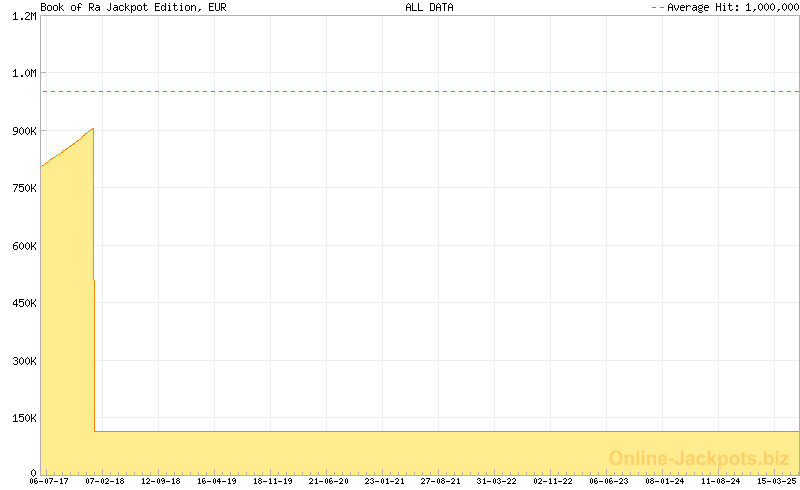The image size is (800, 490).
Task: Click the Online-Jackpots.biz watermark
Action: pyautogui.click(x=699, y=459)
